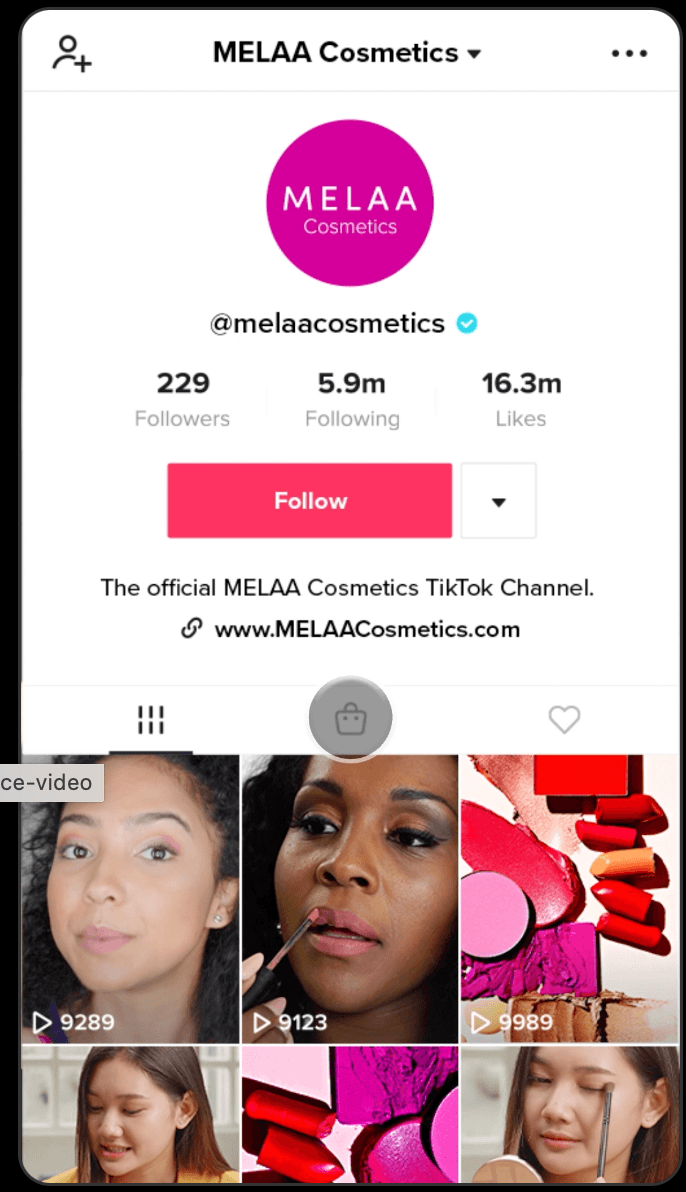Click the link chain icon

point(192,629)
